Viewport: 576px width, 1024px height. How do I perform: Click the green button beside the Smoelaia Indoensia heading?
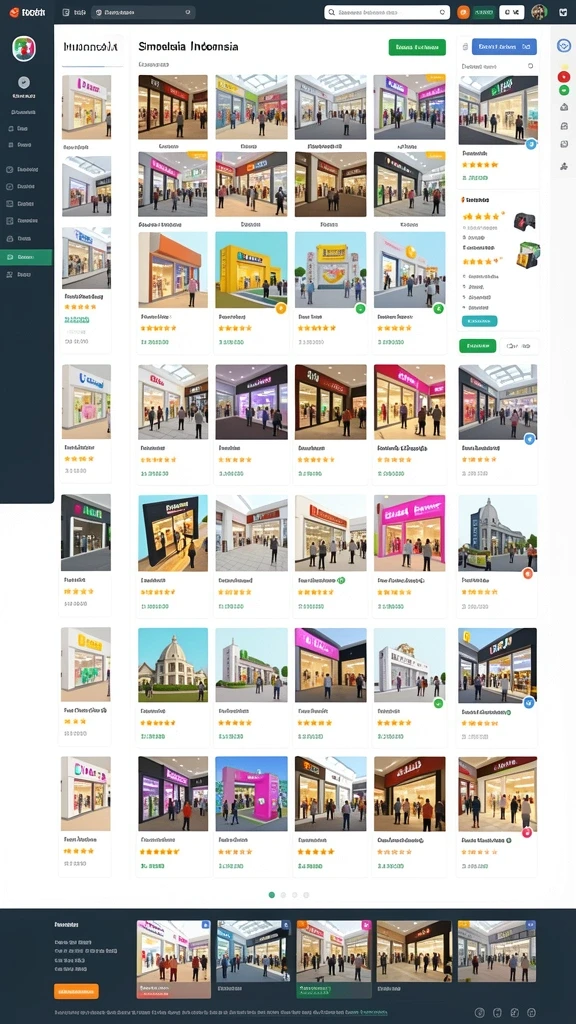417,47
